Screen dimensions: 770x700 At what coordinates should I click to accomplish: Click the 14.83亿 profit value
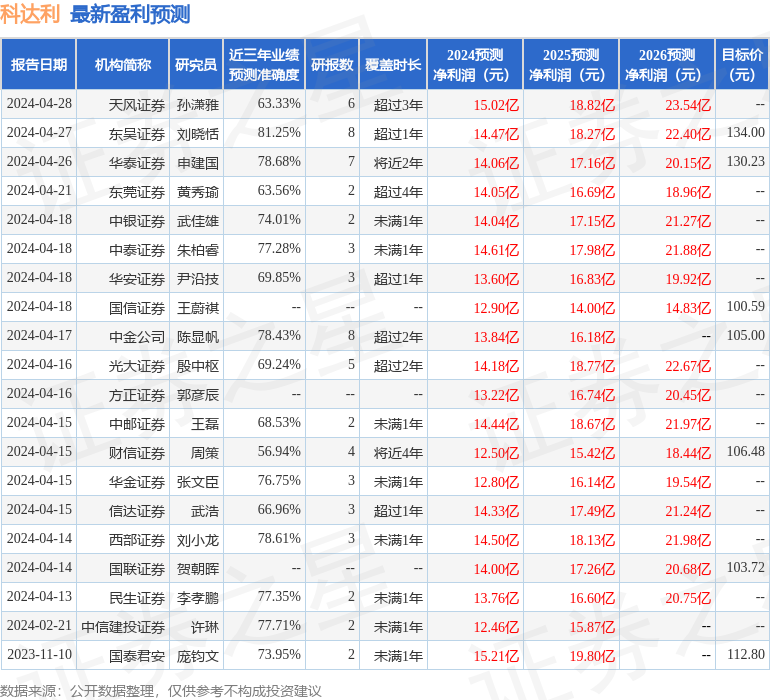click(688, 308)
